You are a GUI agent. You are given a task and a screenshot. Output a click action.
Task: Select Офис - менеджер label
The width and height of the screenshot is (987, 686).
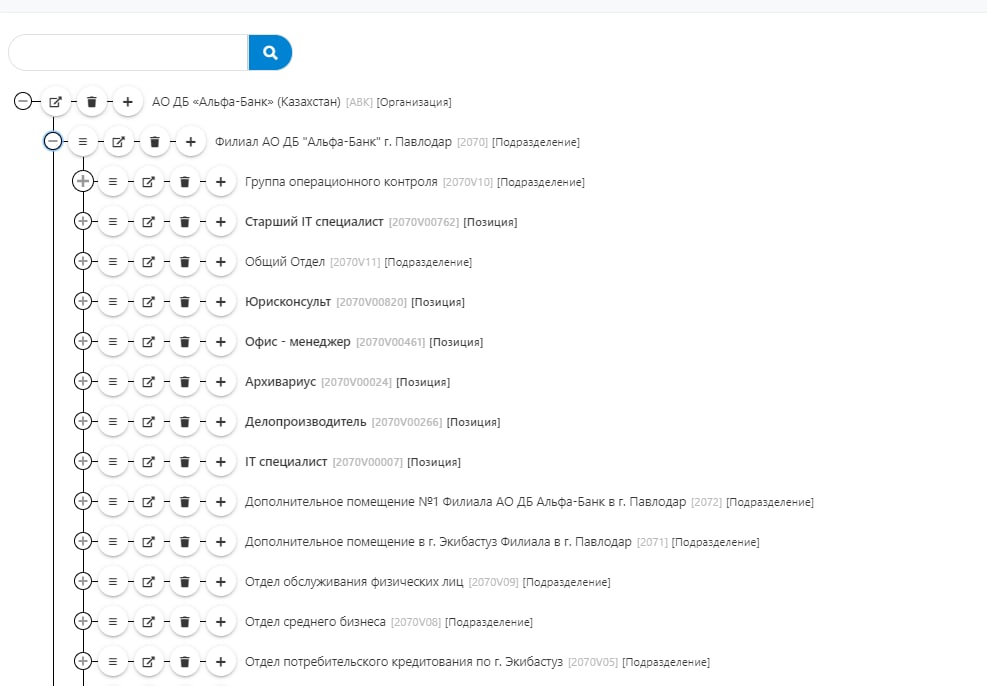(298, 342)
